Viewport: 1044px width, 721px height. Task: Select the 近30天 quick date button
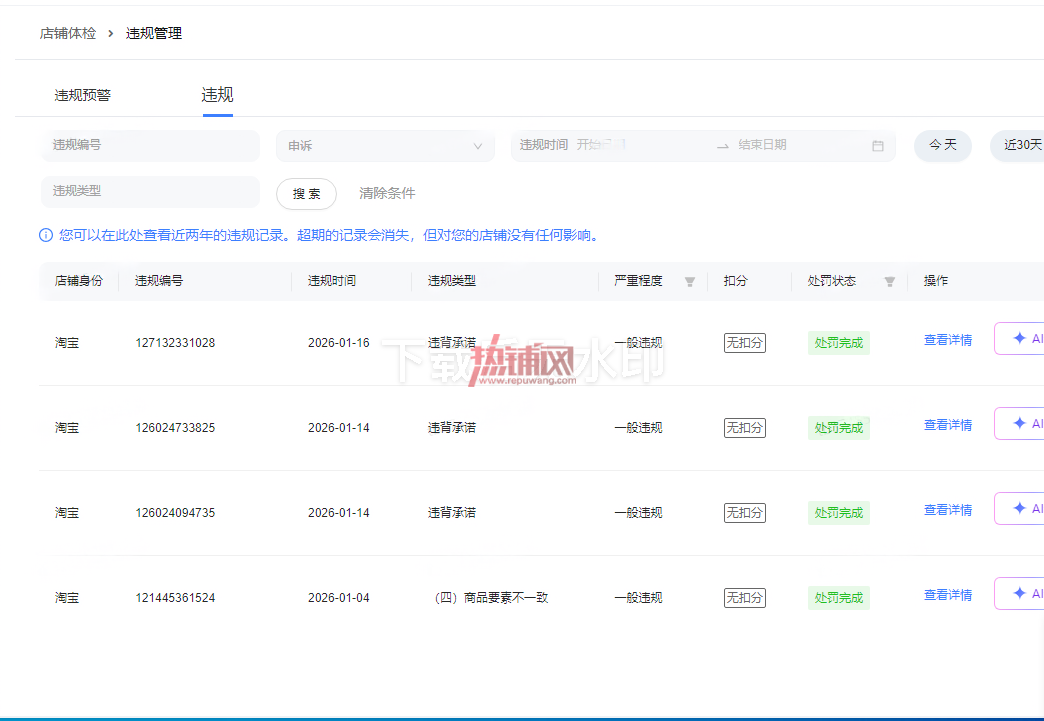pos(1019,145)
